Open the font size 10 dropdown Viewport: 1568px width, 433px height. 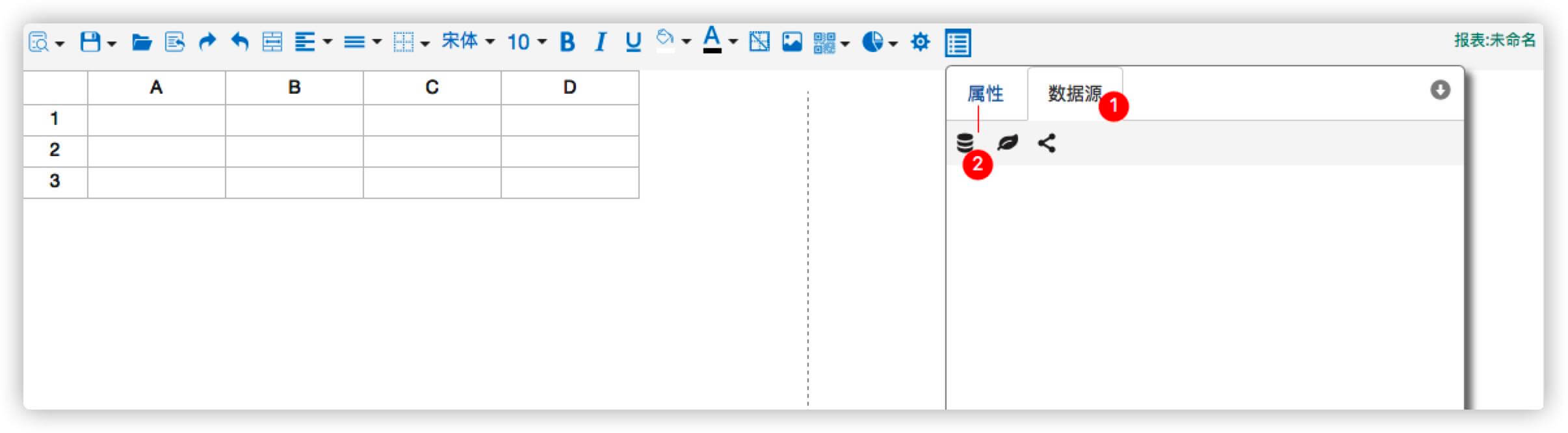526,42
